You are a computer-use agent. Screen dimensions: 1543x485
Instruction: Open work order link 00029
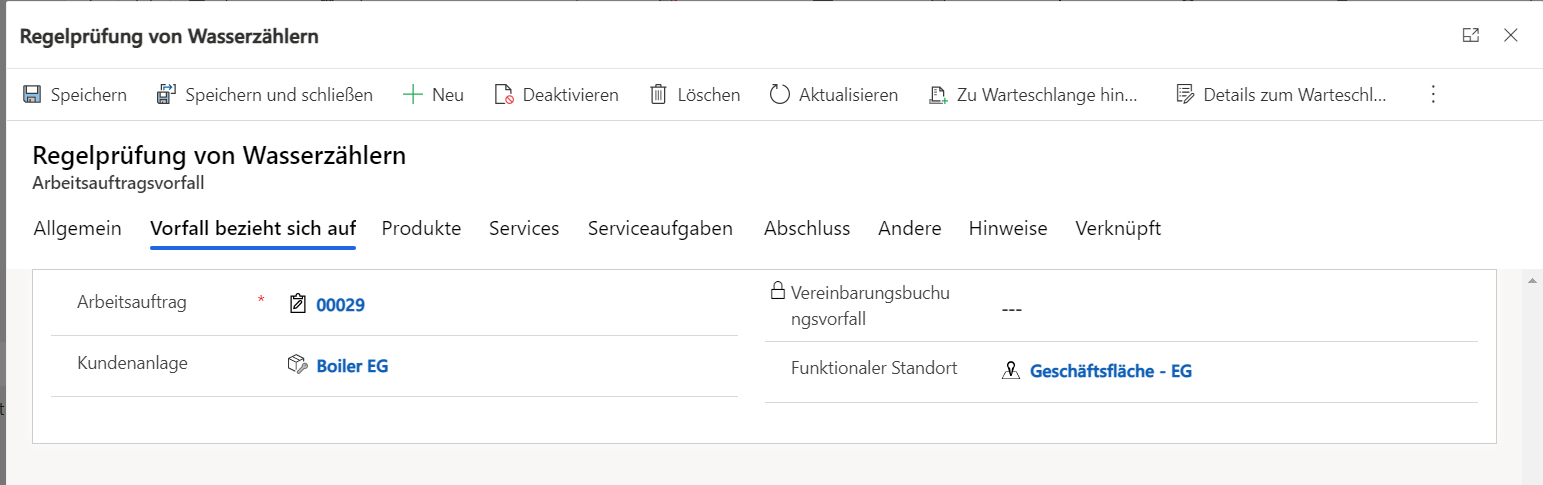click(340, 305)
